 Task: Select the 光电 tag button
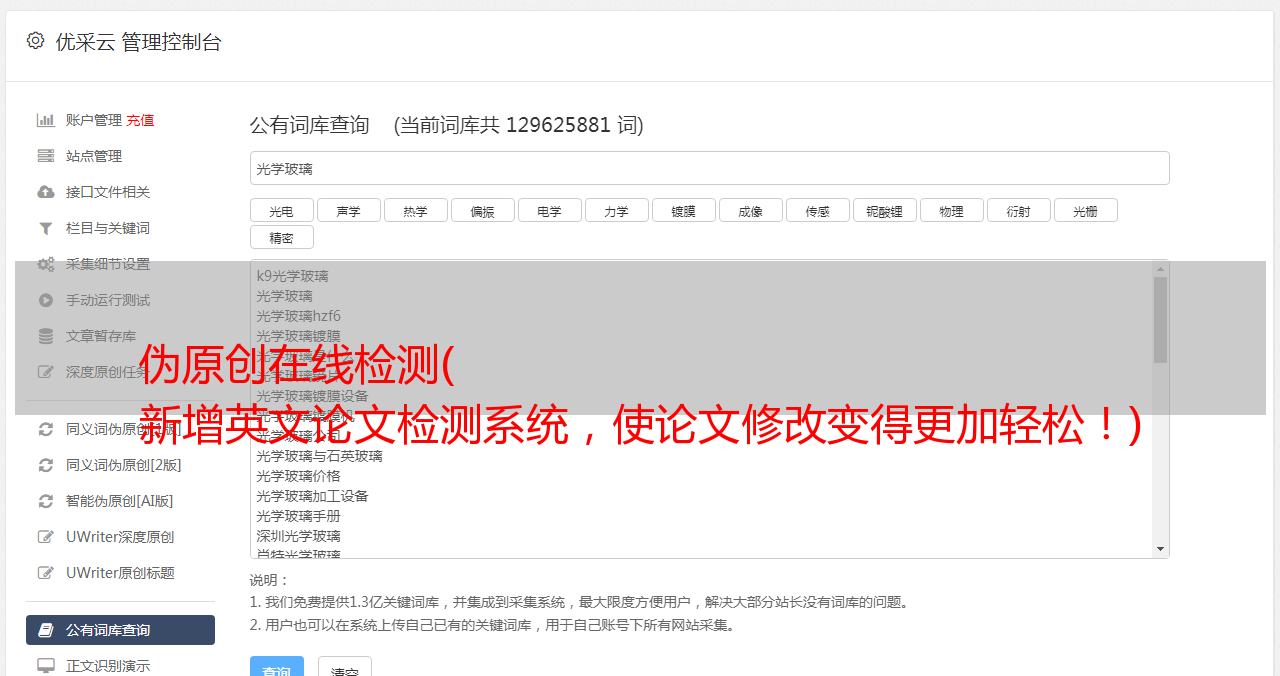[x=281, y=210]
